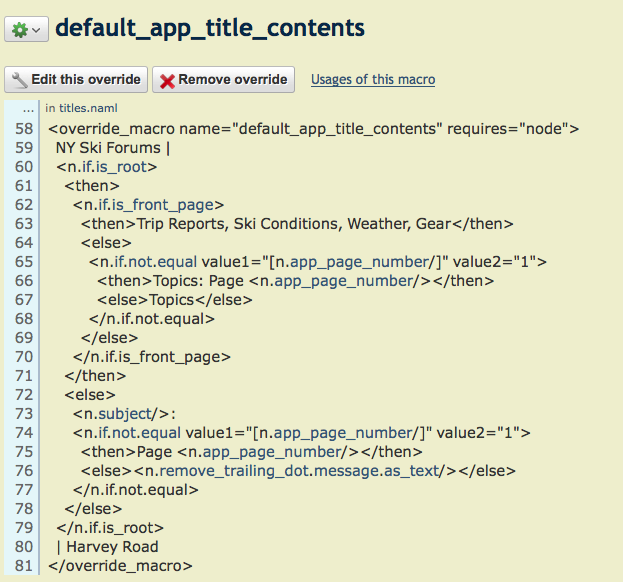Open the gear settings dropdown menu
Image resolution: width=623 pixels, height=582 pixels.
tap(26, 30)
